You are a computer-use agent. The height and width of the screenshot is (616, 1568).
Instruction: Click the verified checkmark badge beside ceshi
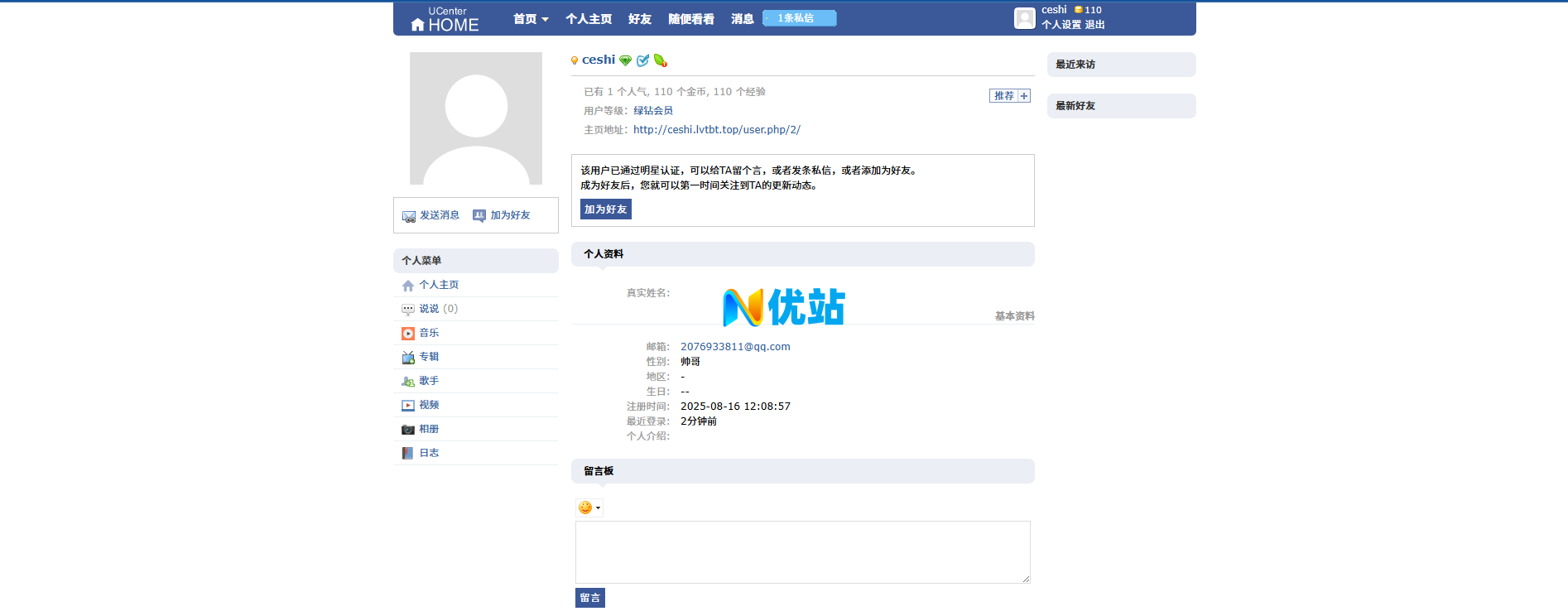(x=642, y=60)
